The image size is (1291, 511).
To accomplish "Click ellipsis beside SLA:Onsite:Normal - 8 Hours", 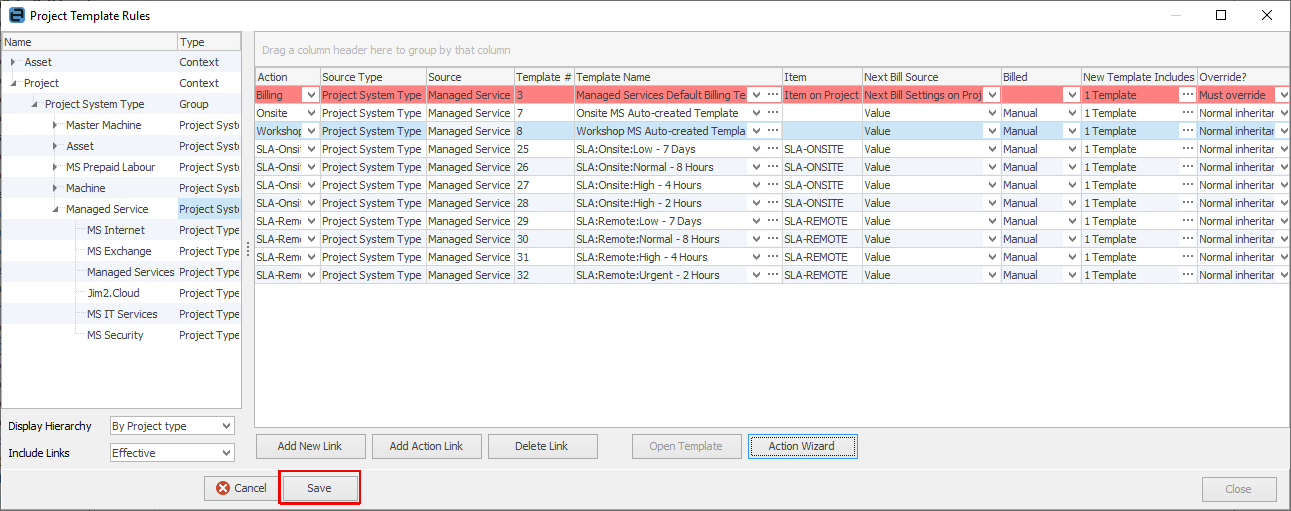I will tap(773, 167).
